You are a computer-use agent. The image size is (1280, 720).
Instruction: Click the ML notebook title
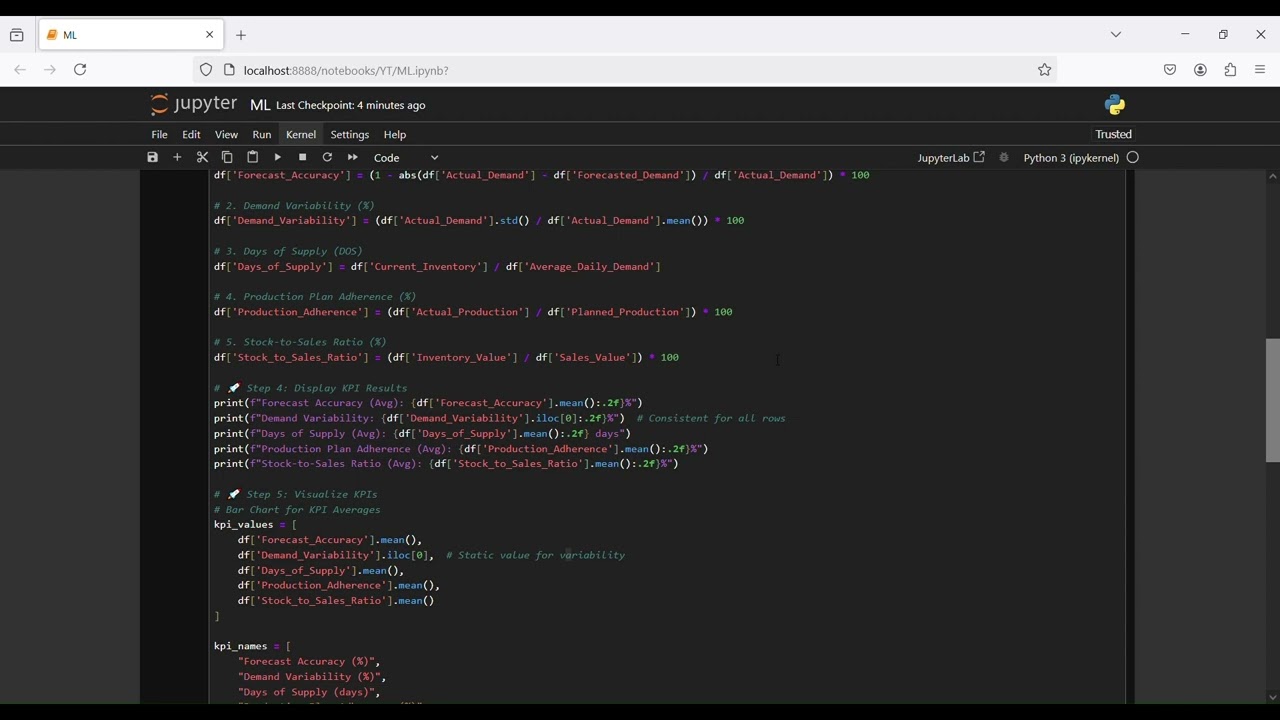pyautogui.click(x=260, y=105)
